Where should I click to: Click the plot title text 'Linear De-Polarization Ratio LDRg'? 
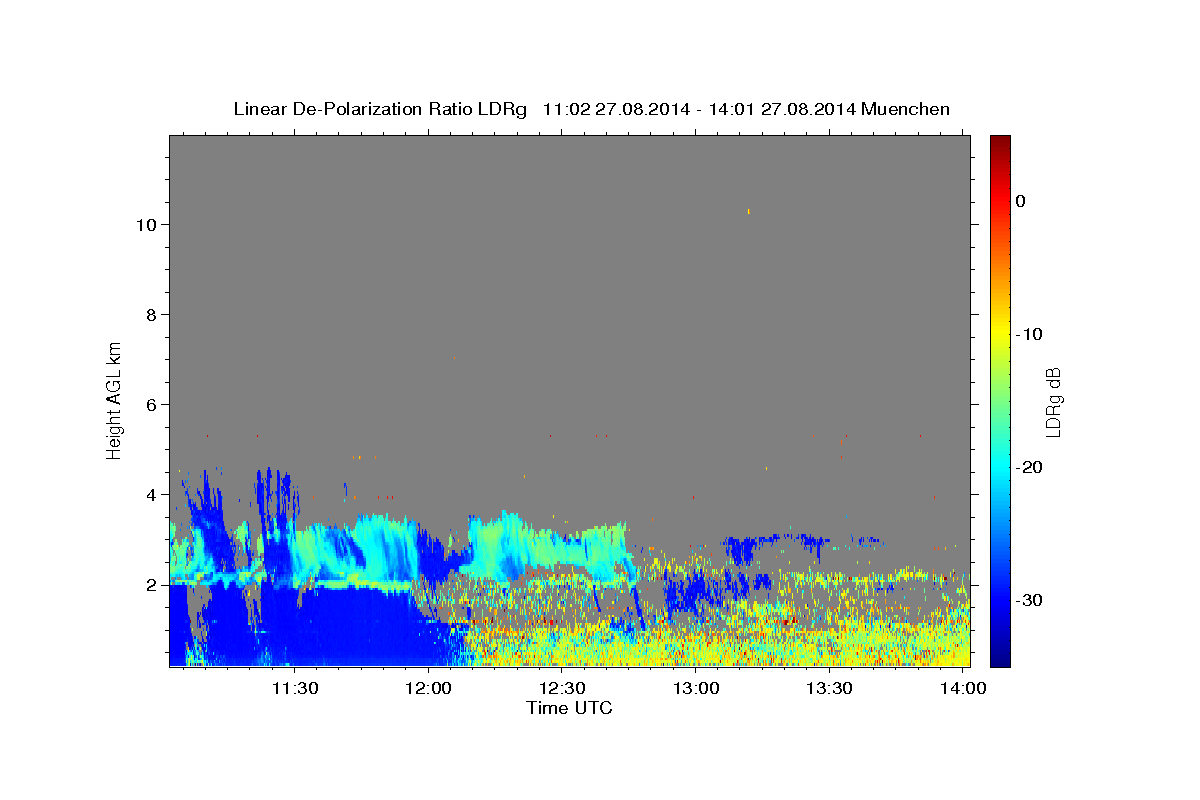[x=380, y=109]
